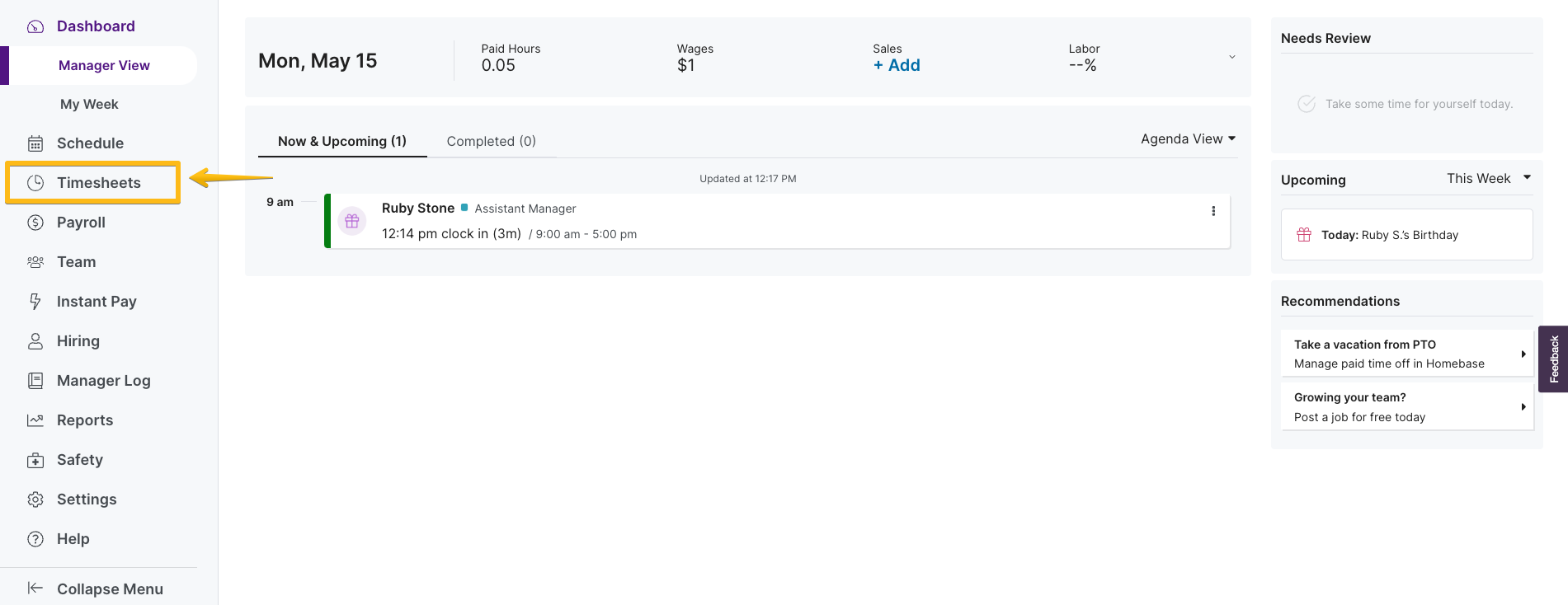Open the Schedule calendar icon

click(x=35, y=143)
